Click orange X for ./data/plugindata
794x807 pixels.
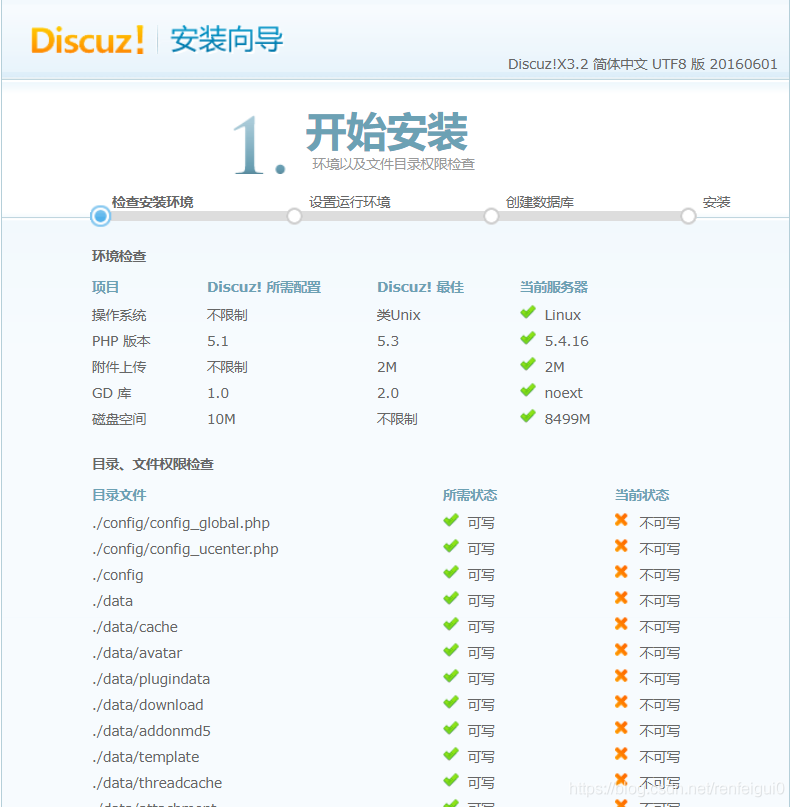[621, 676]
